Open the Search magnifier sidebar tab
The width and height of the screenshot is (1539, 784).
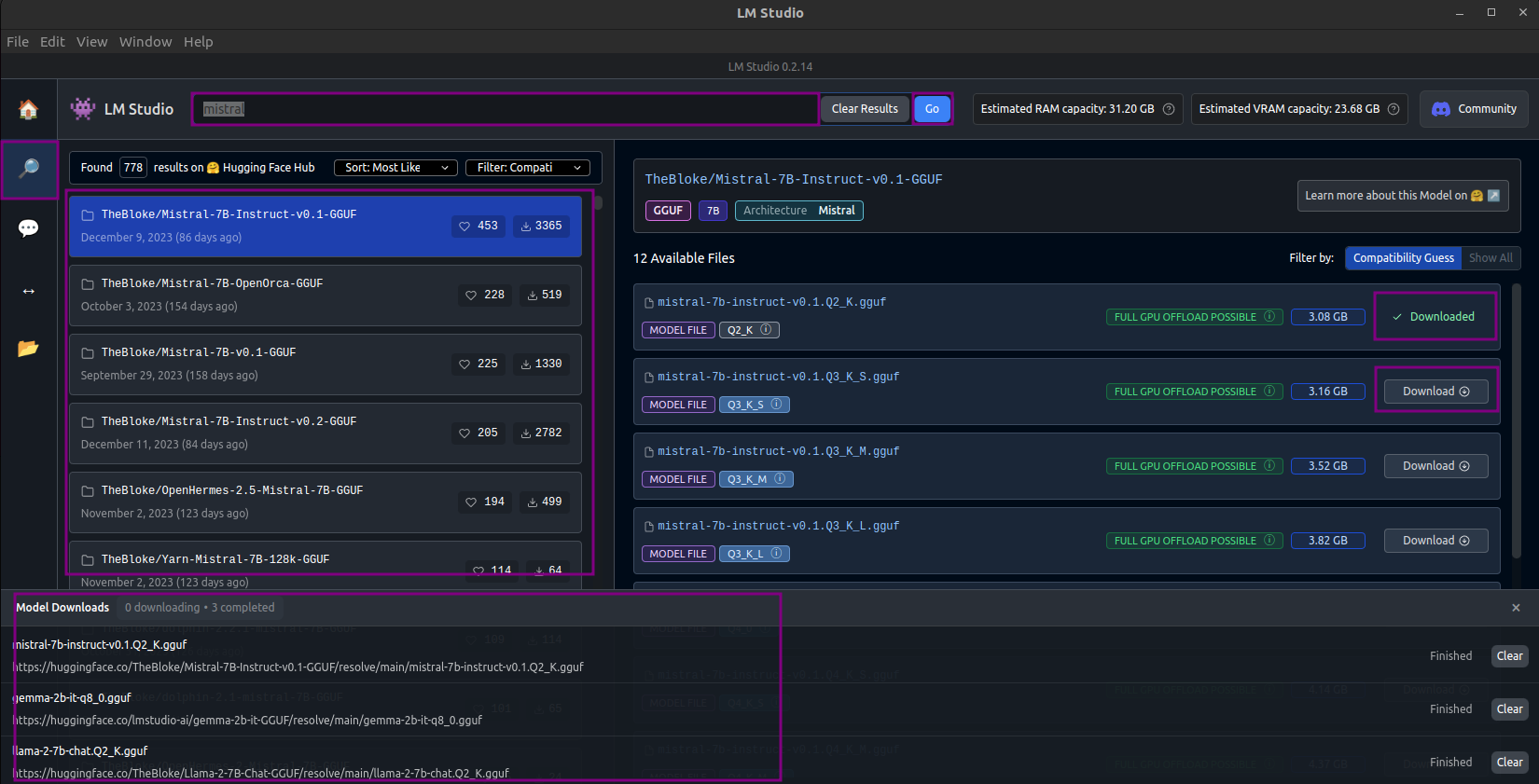29,169
